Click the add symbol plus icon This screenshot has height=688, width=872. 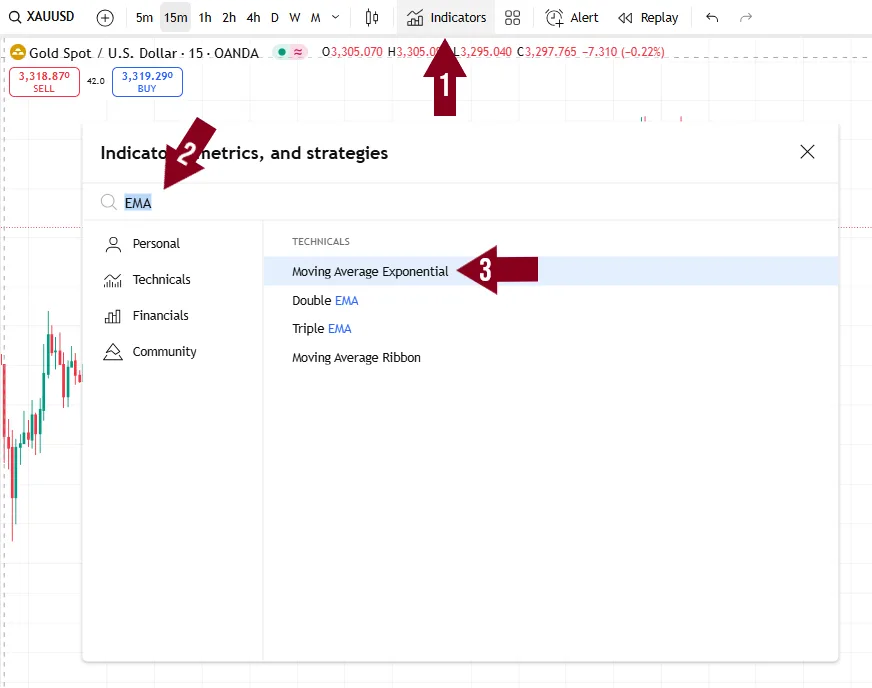(x=105, y=17)
